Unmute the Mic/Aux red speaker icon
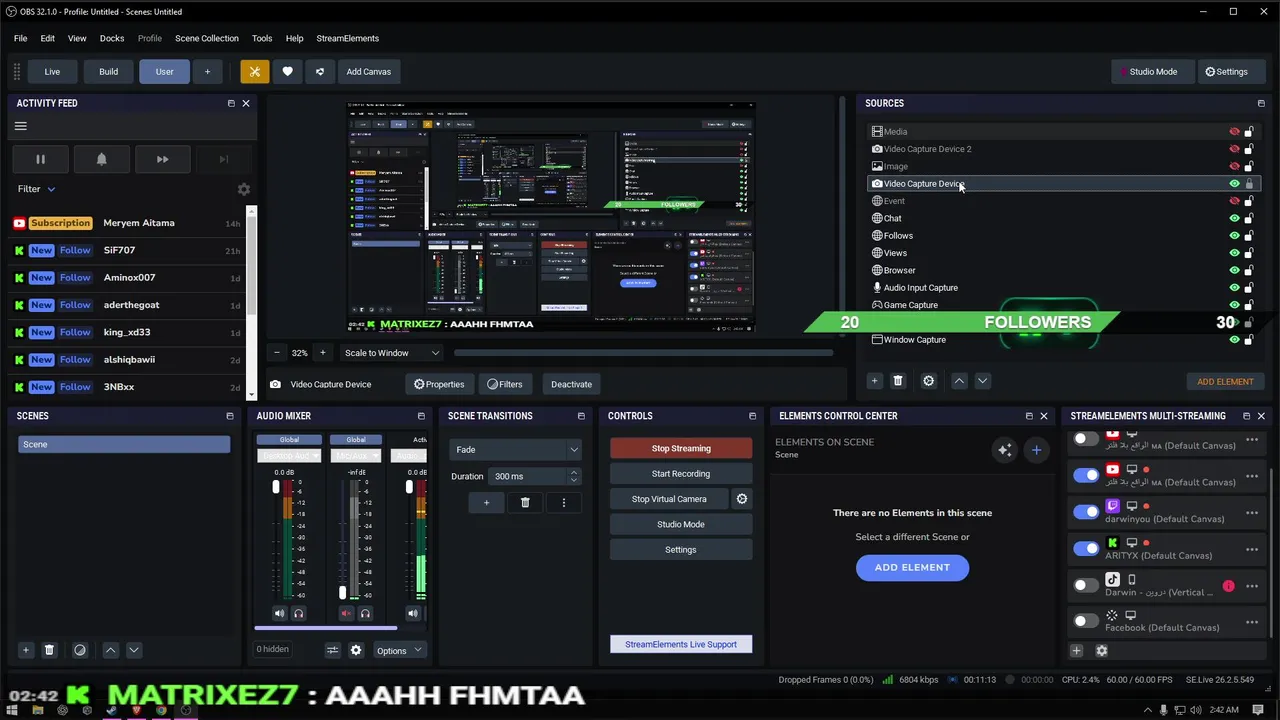This screenshot has width=1280, height=720. click(x=347, y=613)
